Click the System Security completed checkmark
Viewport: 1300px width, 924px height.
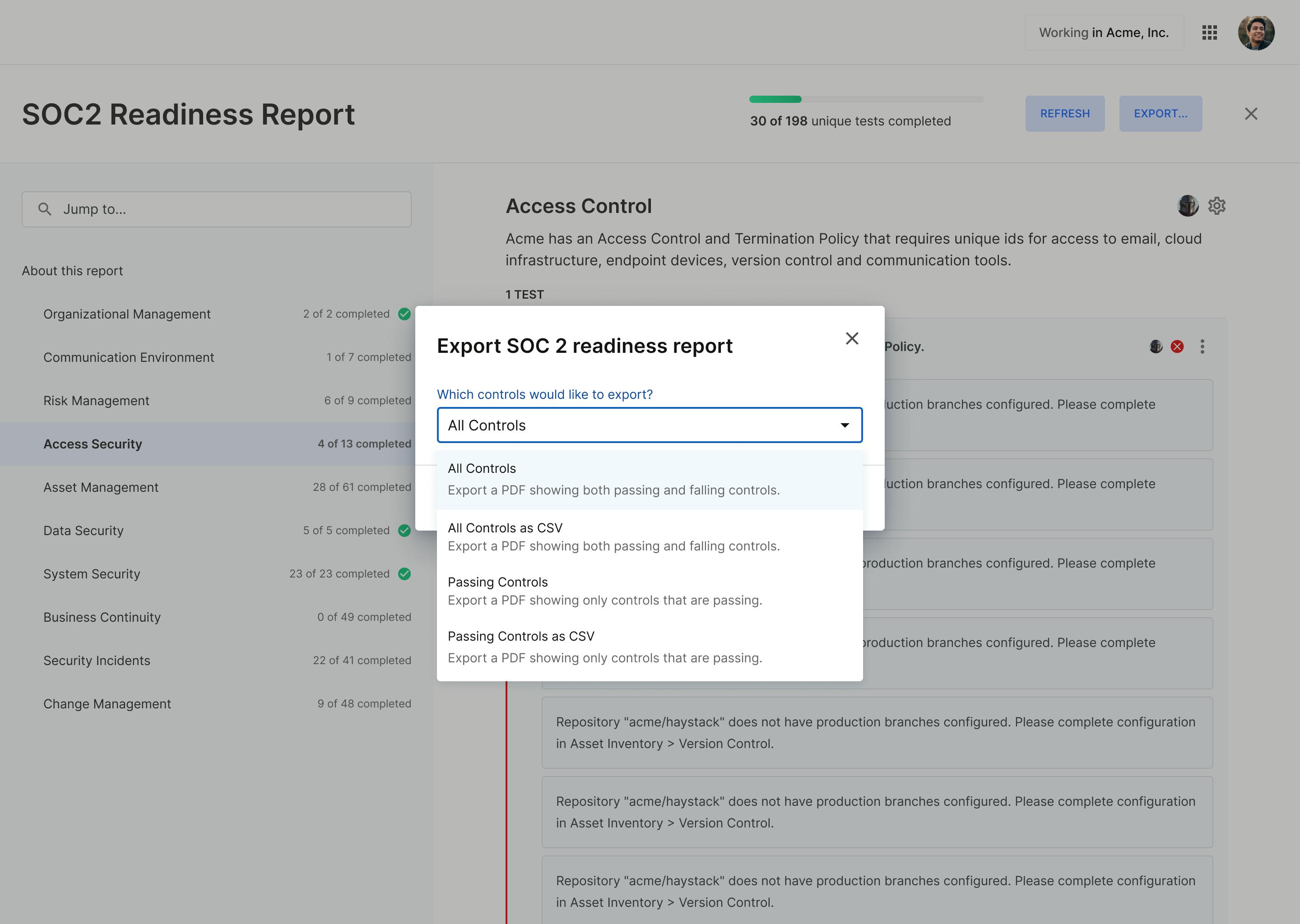pos(404,573)
